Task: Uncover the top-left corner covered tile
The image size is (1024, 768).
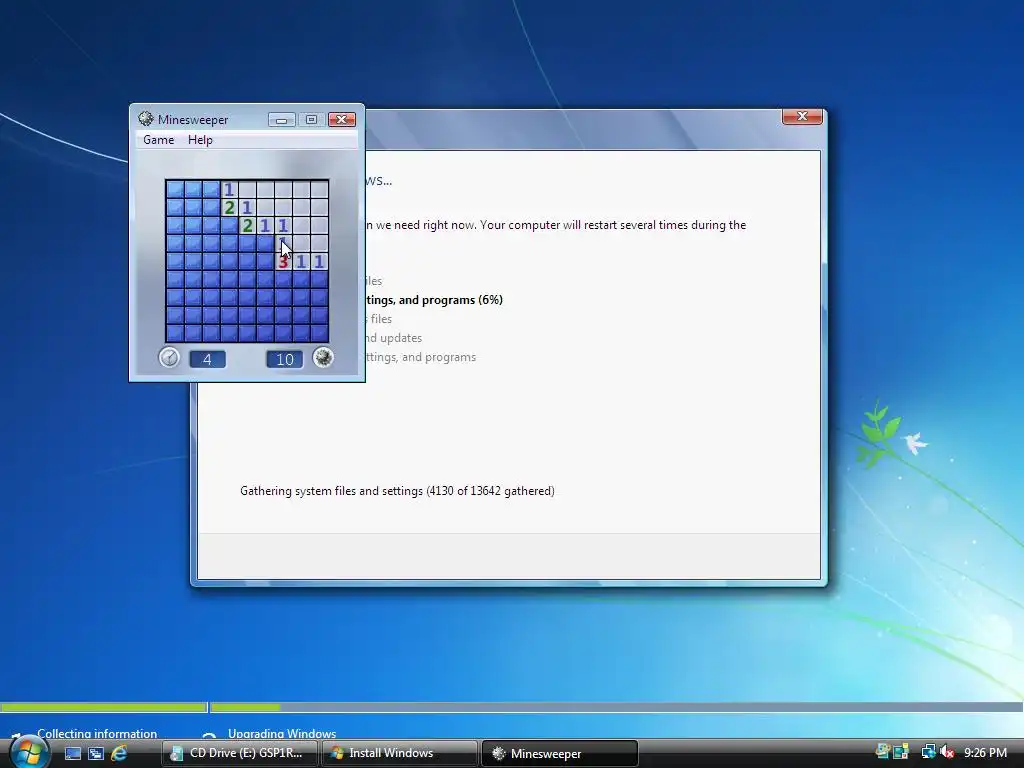Action: coord(175,189)
